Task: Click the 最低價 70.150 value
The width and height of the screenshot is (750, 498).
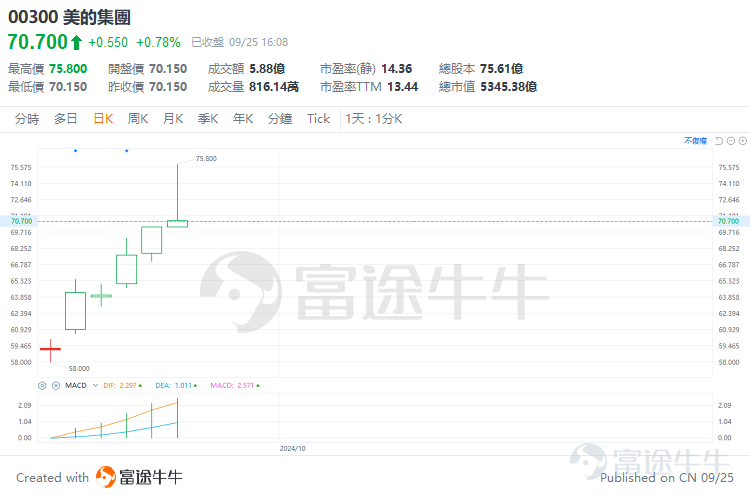Action: [x=68, y=87]
